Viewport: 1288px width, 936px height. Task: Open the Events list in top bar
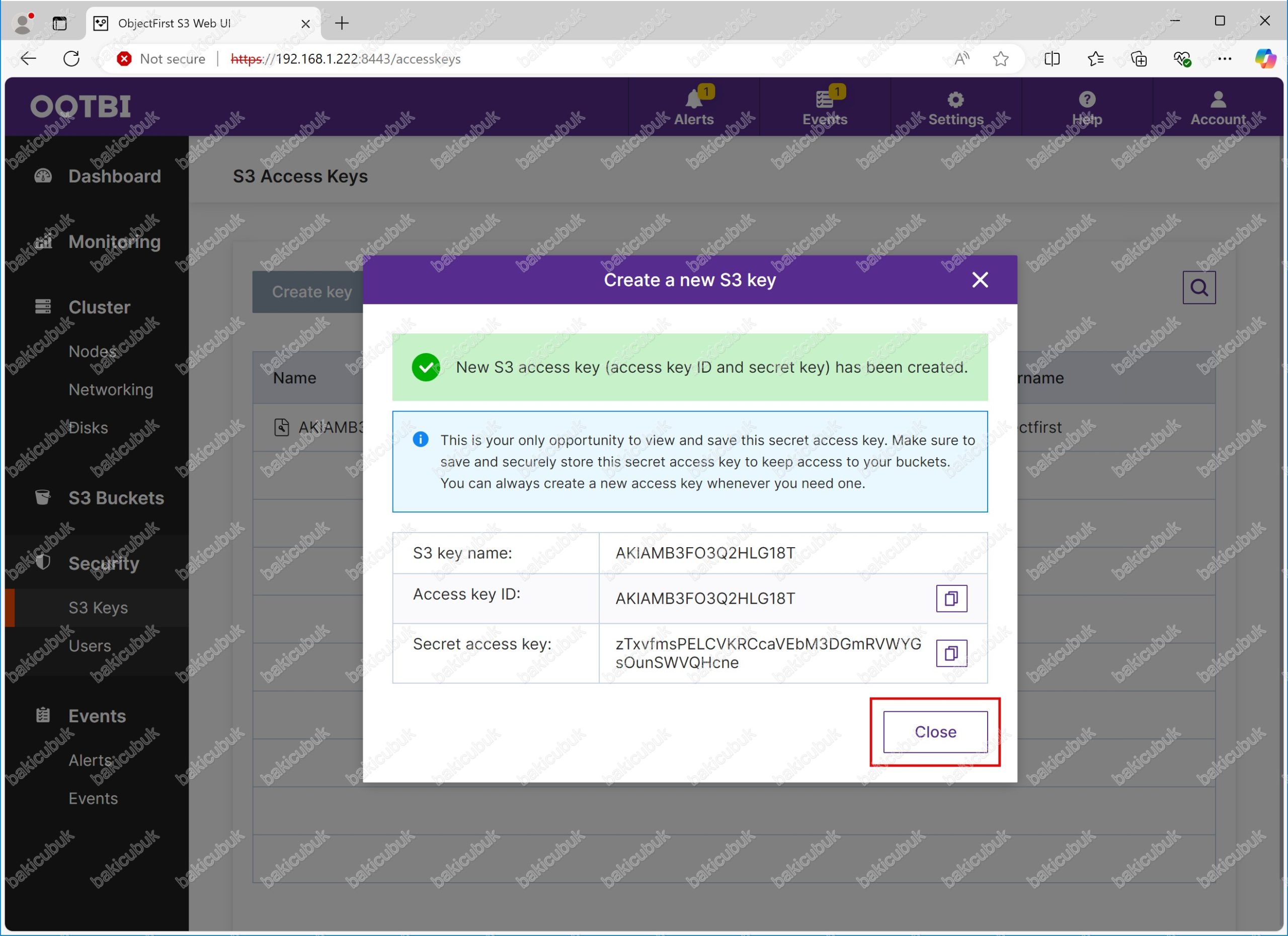(825, 107)
